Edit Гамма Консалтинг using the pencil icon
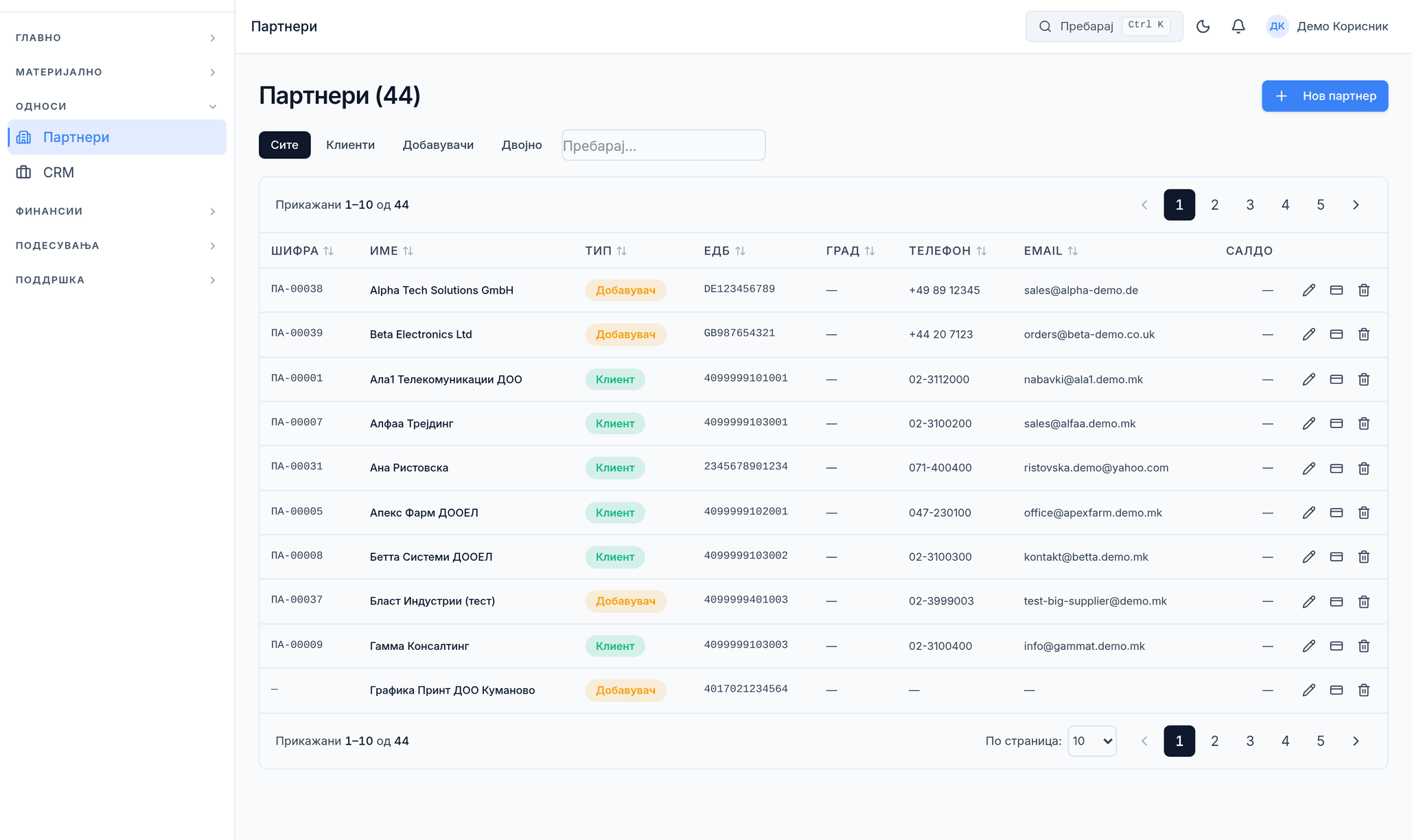Screen dimensions: 1412x840 (x=1309, y=646)
